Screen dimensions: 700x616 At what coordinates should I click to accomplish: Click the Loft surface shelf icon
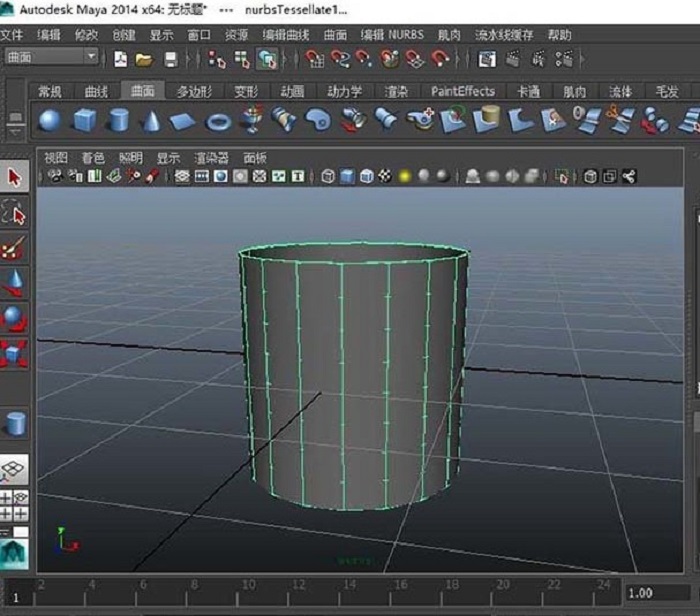284,120
